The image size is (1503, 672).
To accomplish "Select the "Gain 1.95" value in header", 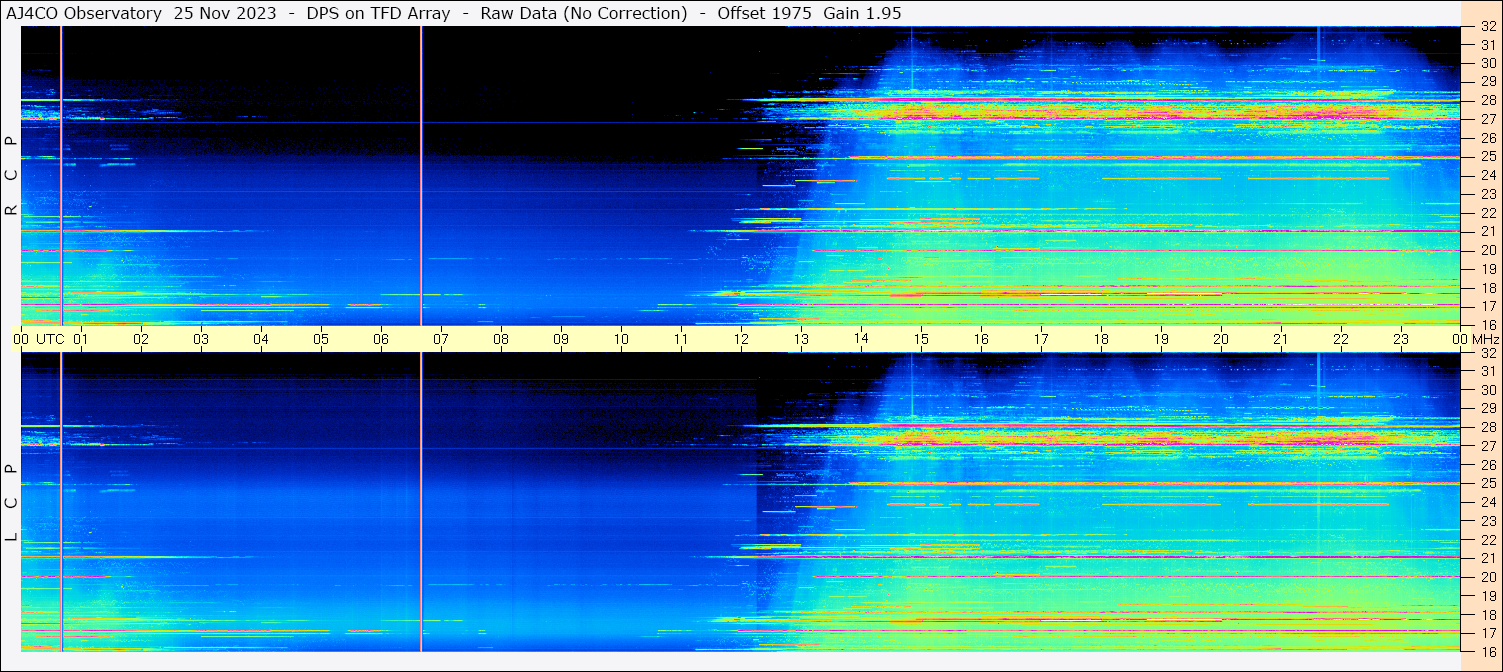I will pos(862,13).
